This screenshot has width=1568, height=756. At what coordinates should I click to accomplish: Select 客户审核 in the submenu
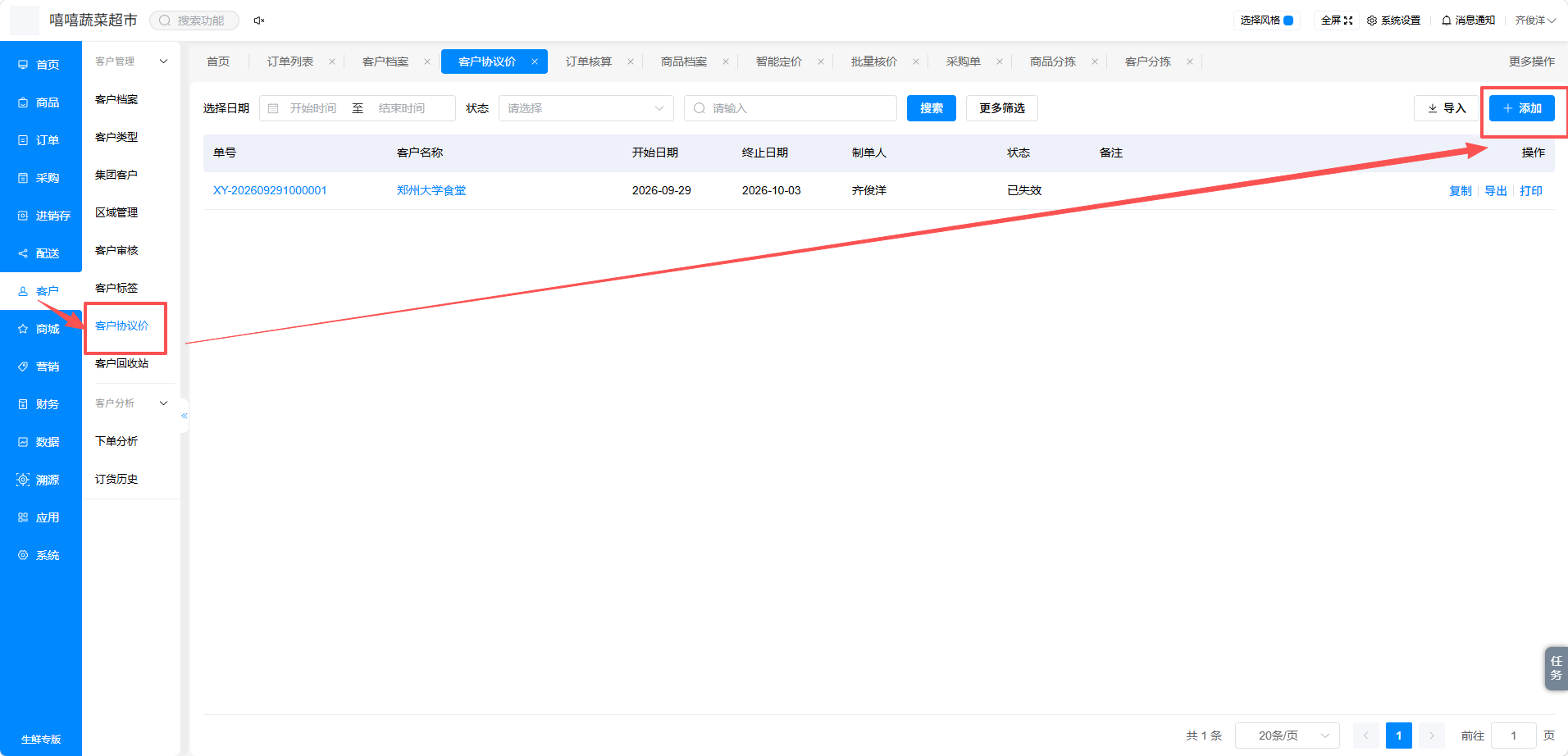coord(116,250)
